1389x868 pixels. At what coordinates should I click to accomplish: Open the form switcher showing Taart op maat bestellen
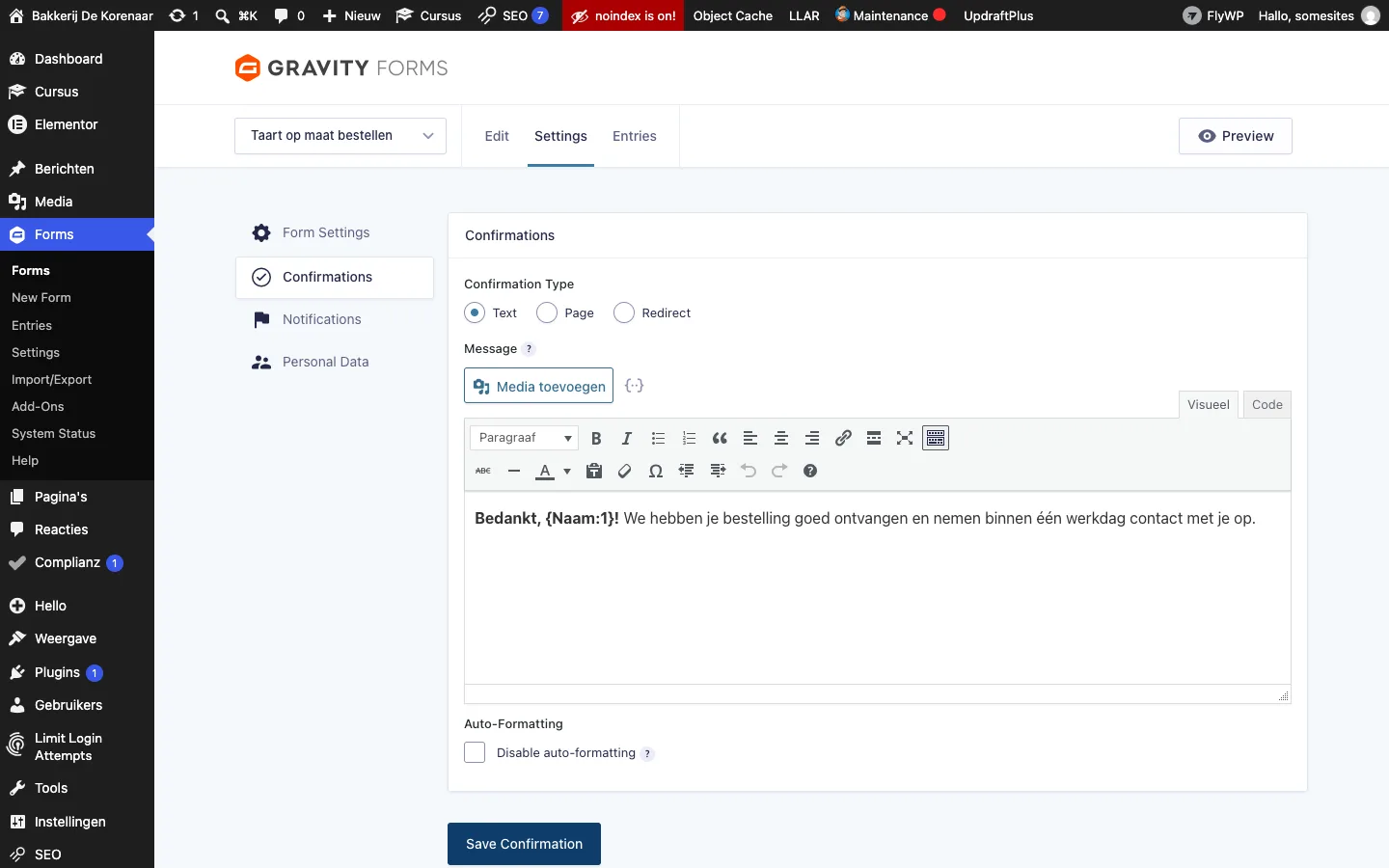pyautogui.click(x=340, y=136)
